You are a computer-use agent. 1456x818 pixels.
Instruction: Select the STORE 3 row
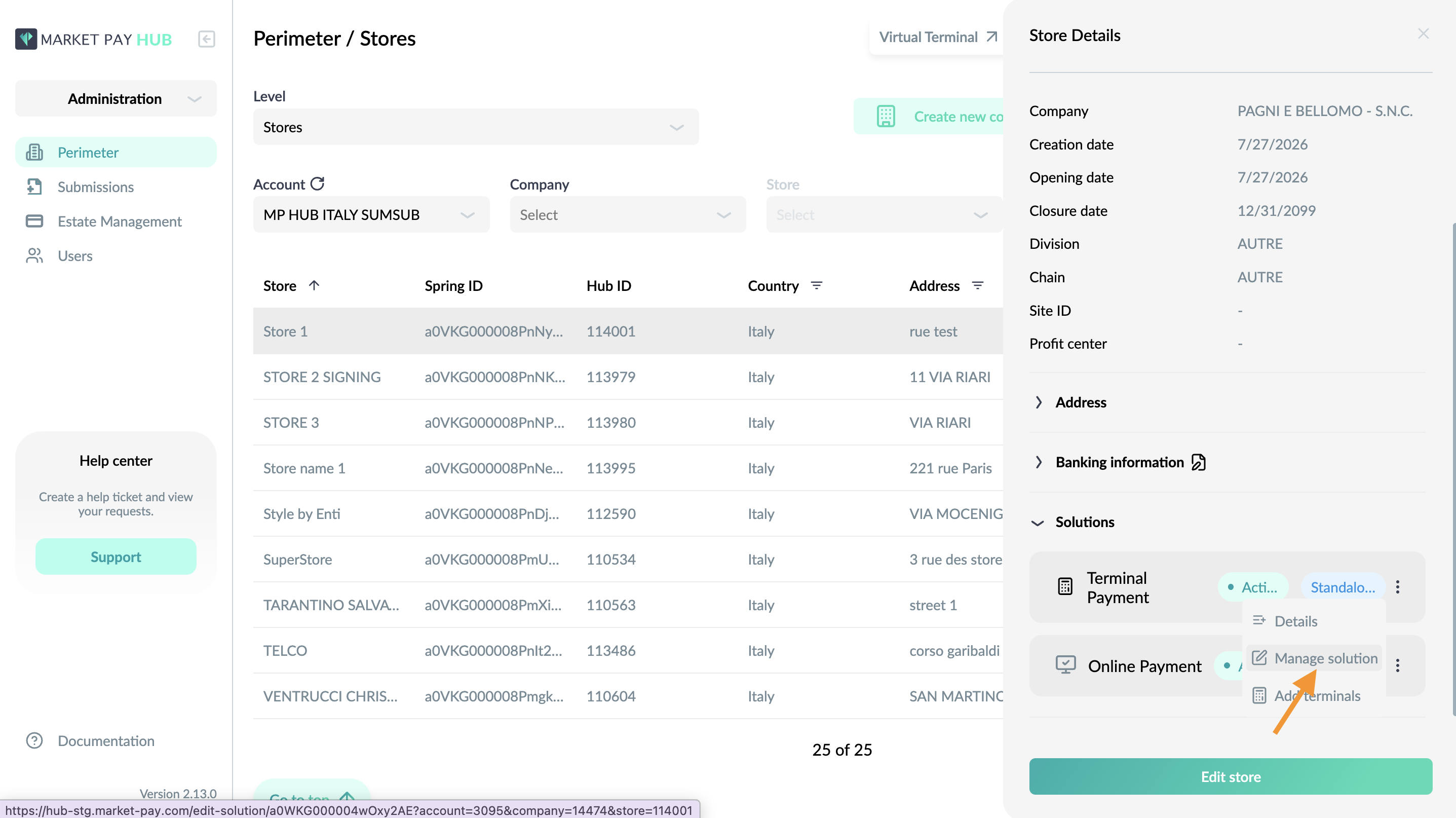click(x=628, y=422)
